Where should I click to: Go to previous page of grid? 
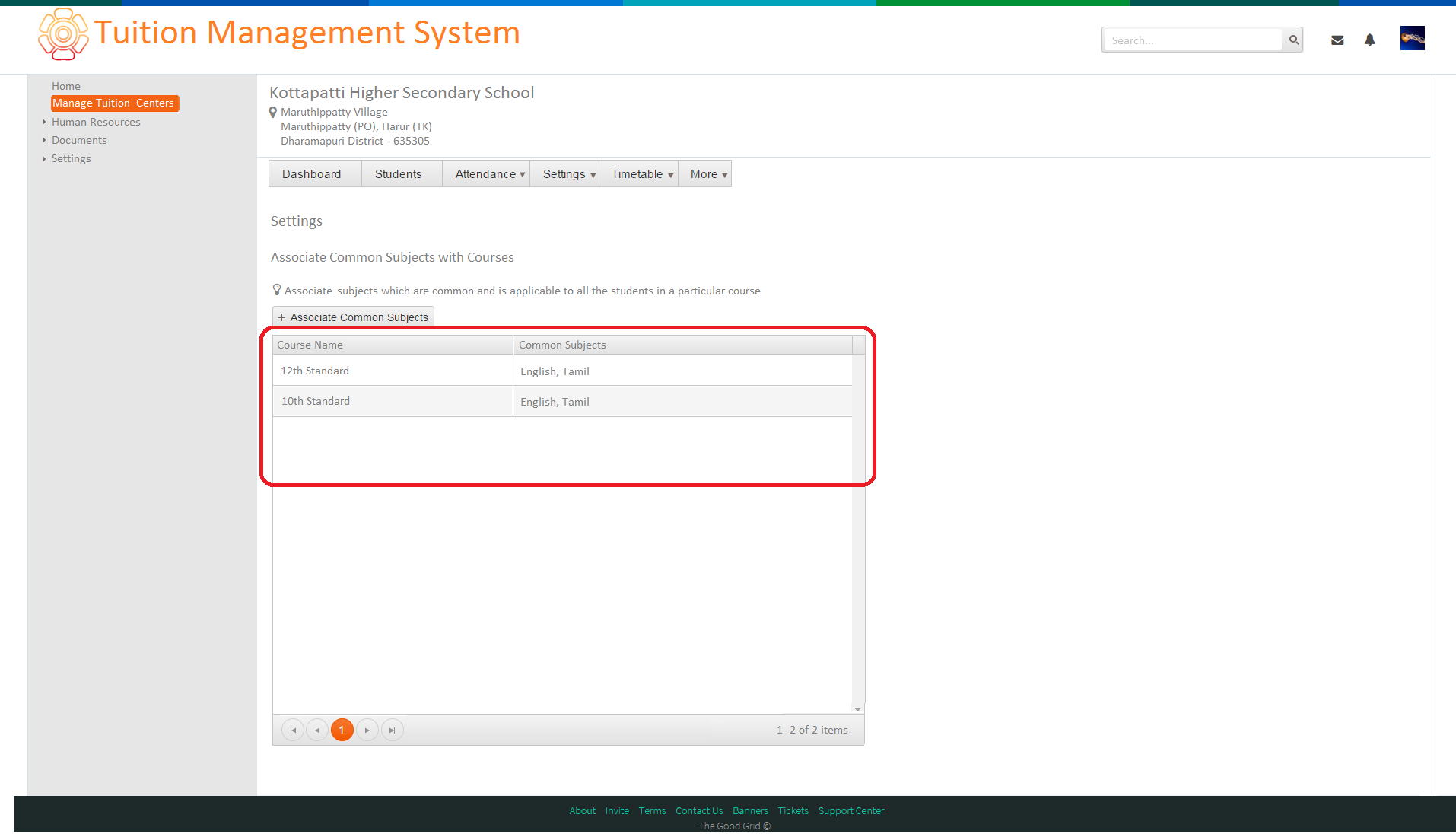click(x=317, y=730)
